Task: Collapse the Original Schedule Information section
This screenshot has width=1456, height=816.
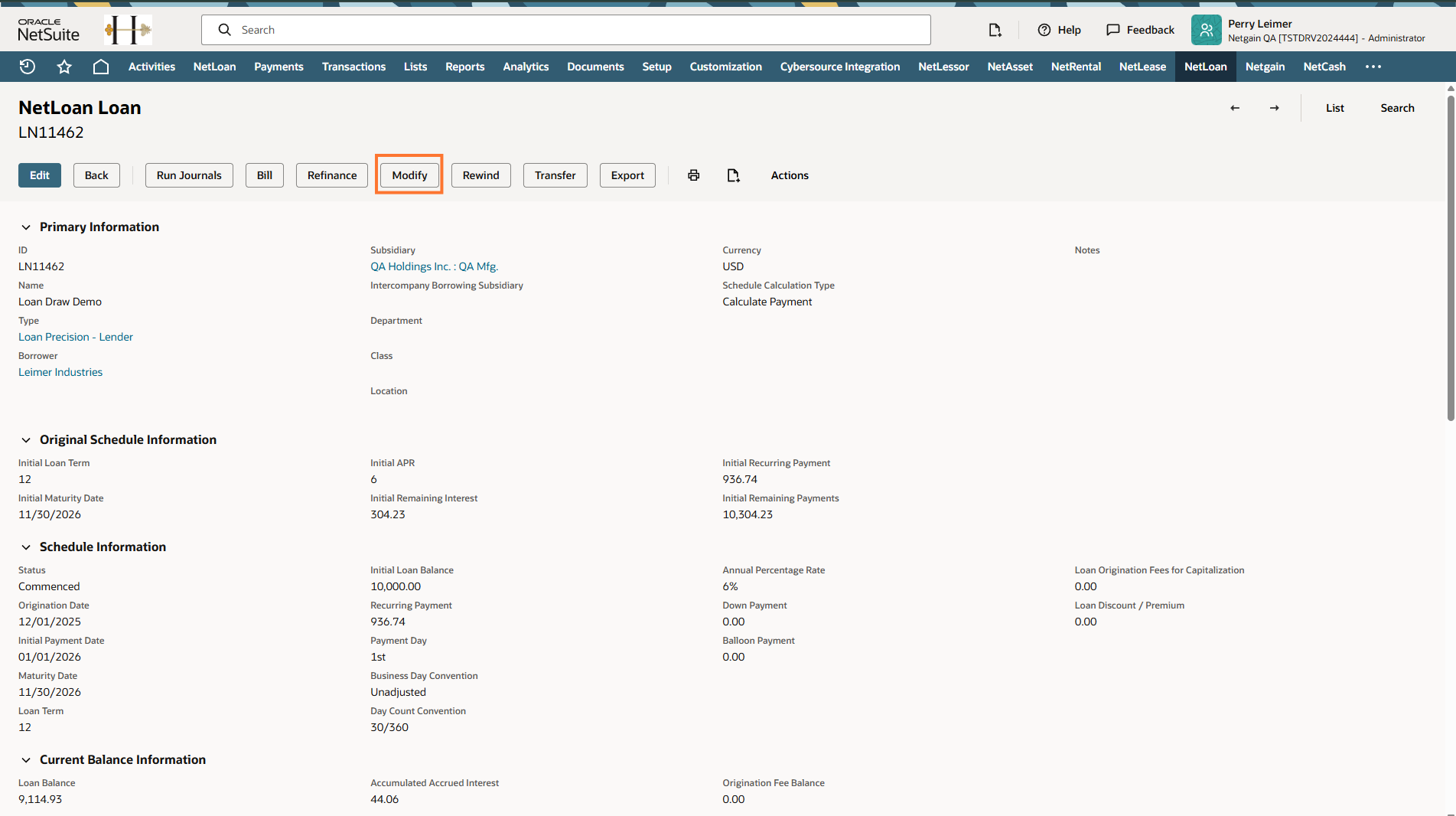Action: pyautogui.click(x=26, y=440)
